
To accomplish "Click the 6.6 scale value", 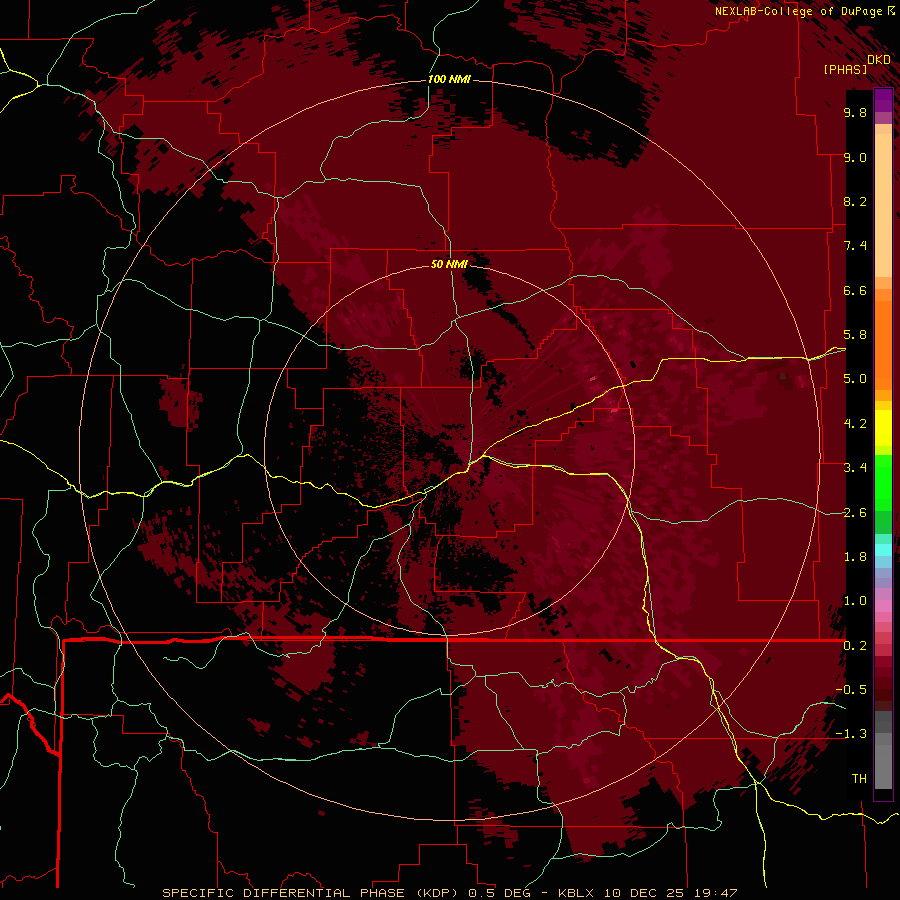I will pyautogui.click(x=855, y=290).
